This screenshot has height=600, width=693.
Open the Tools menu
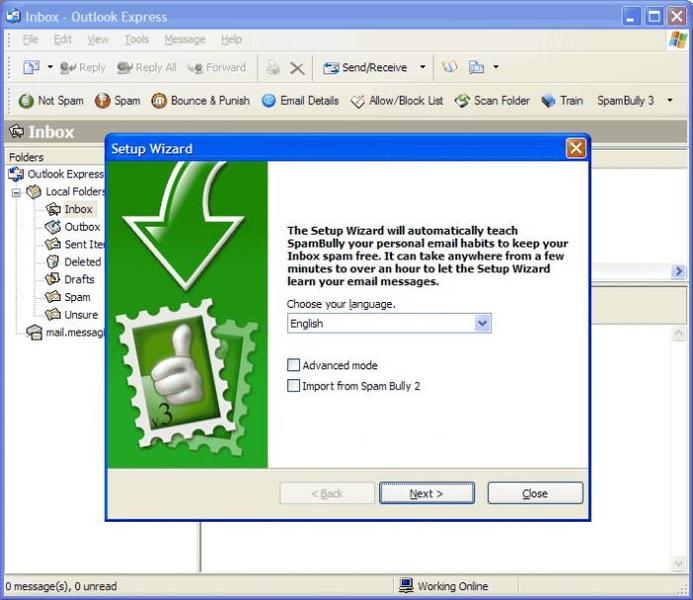click(x=136, y=40)
